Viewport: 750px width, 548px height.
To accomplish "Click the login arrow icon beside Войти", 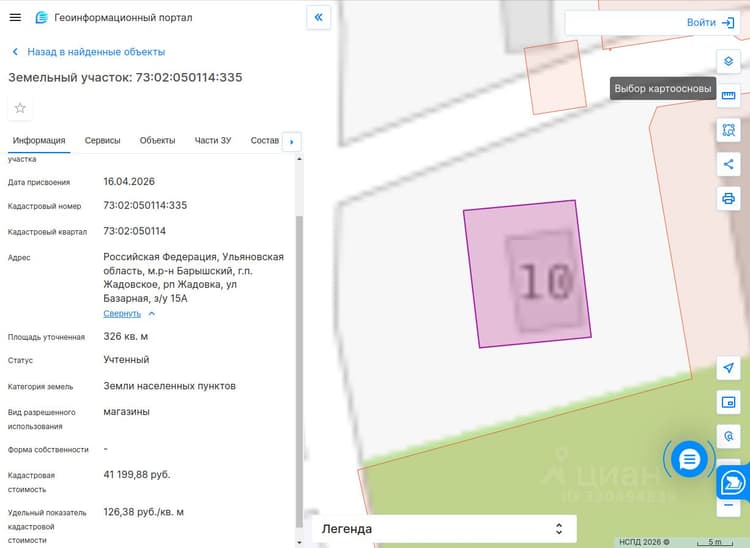I will pos(728,22).
